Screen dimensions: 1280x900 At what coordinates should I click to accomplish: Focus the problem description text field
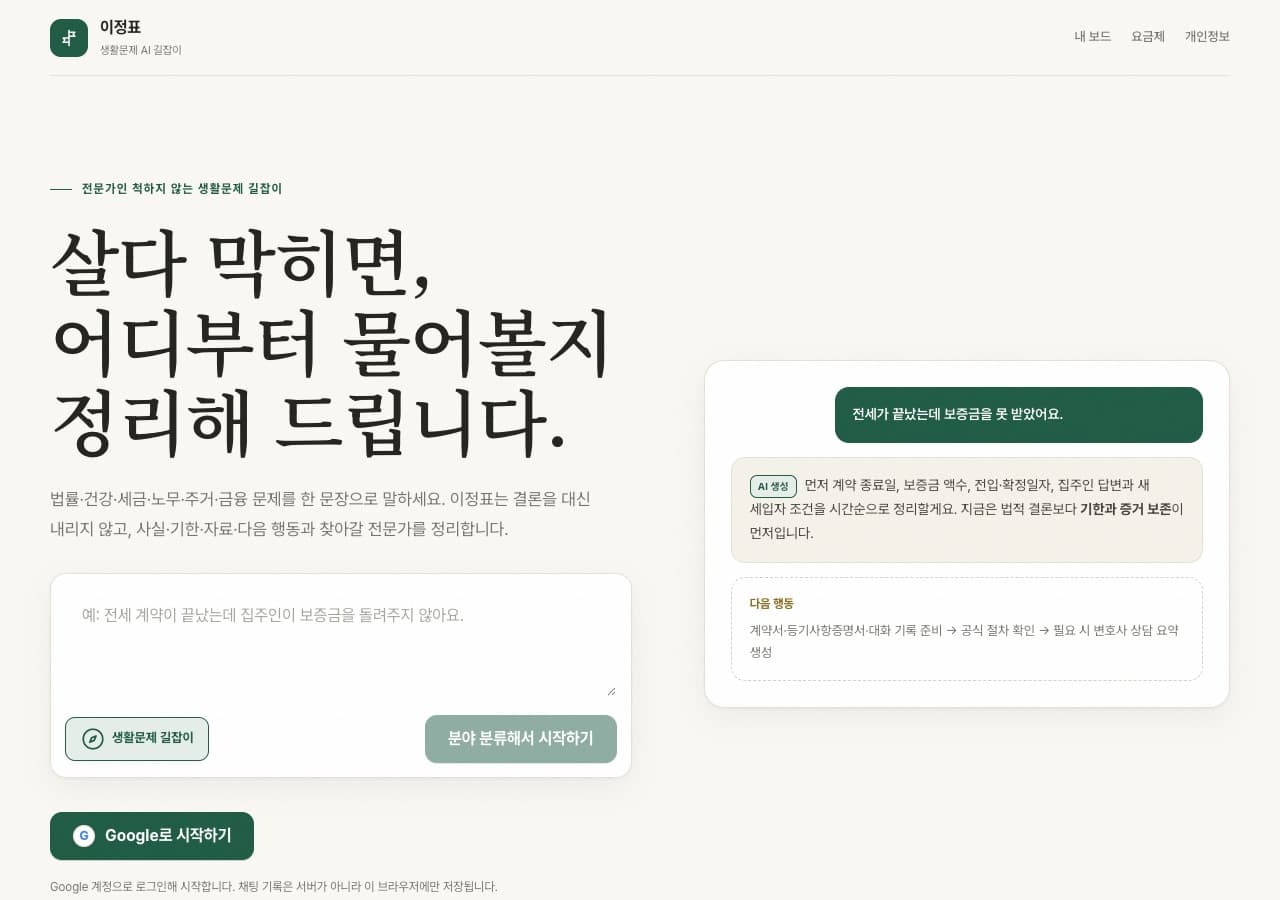coord(341,643)
